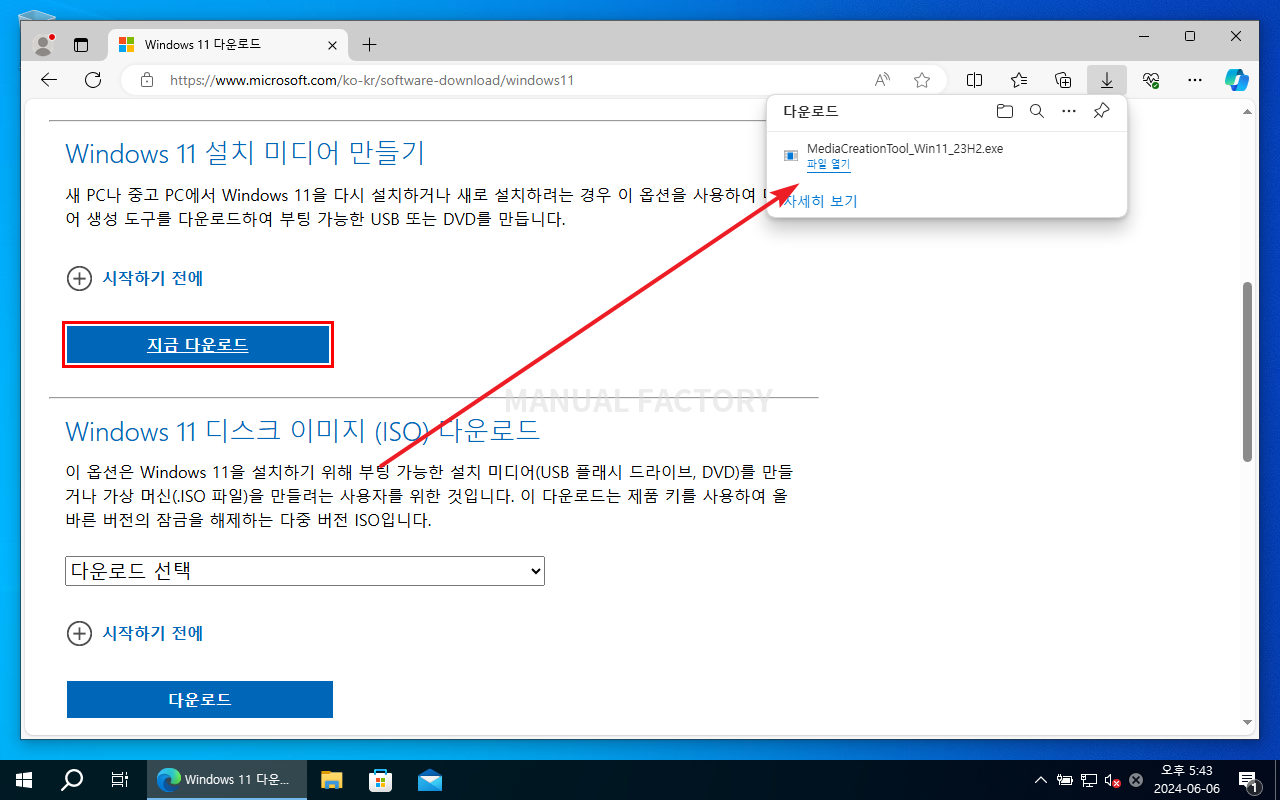The height and width of the screenshot is (800, 1280).
Task: Click 파일 열기 link for MediaCreationTool
Action: [828, 165]
